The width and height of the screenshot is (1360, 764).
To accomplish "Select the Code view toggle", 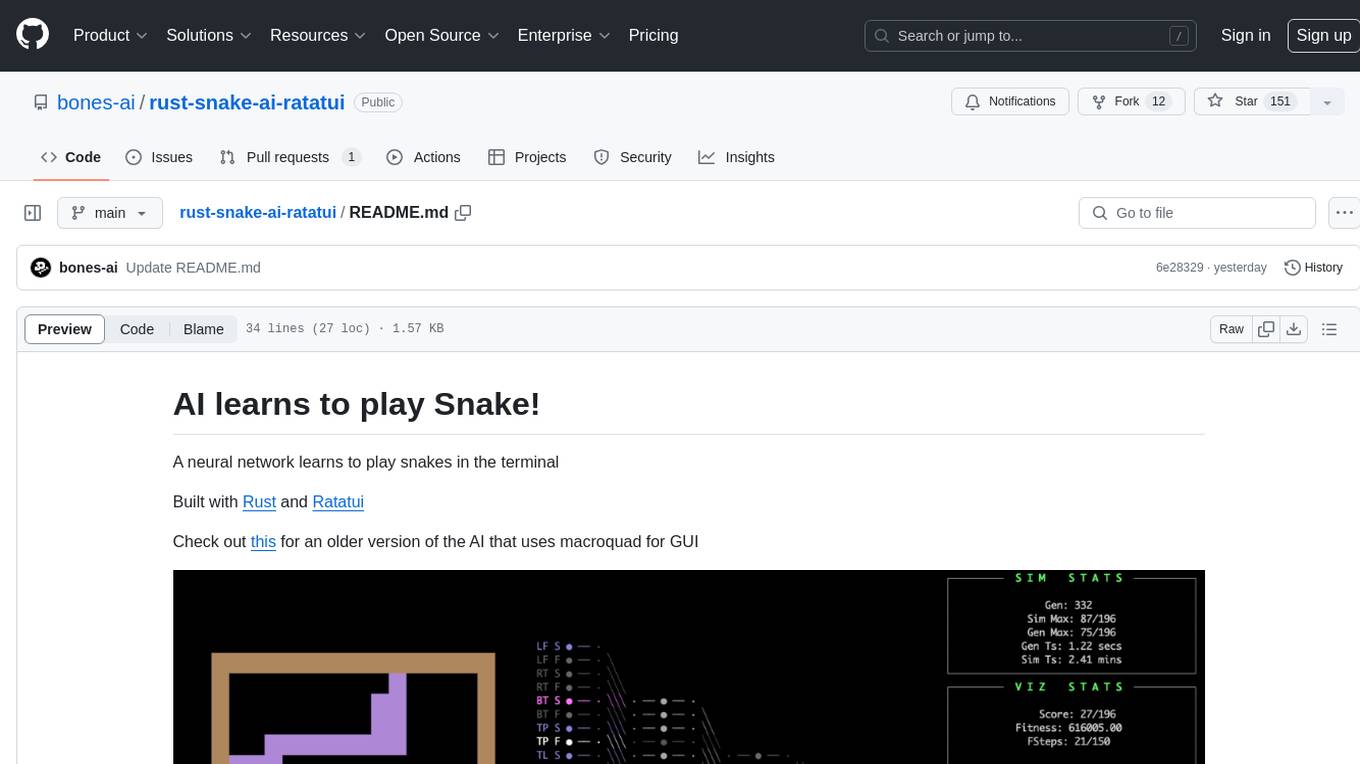I will [x=137, y=329].
